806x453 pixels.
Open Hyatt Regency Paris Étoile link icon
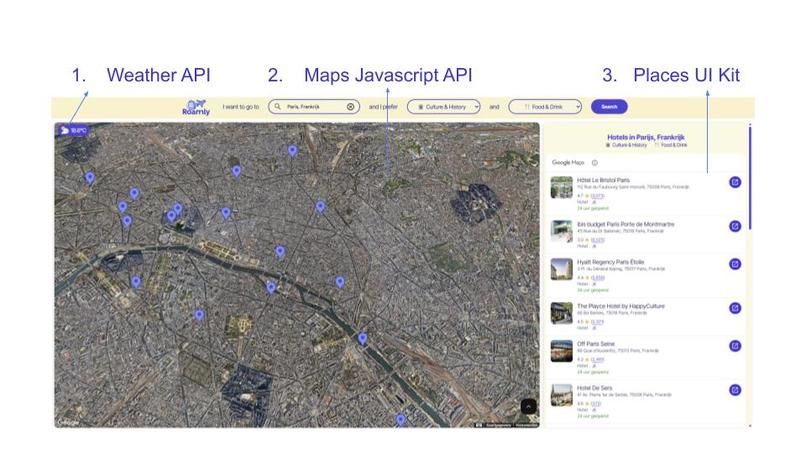point(735,264)
